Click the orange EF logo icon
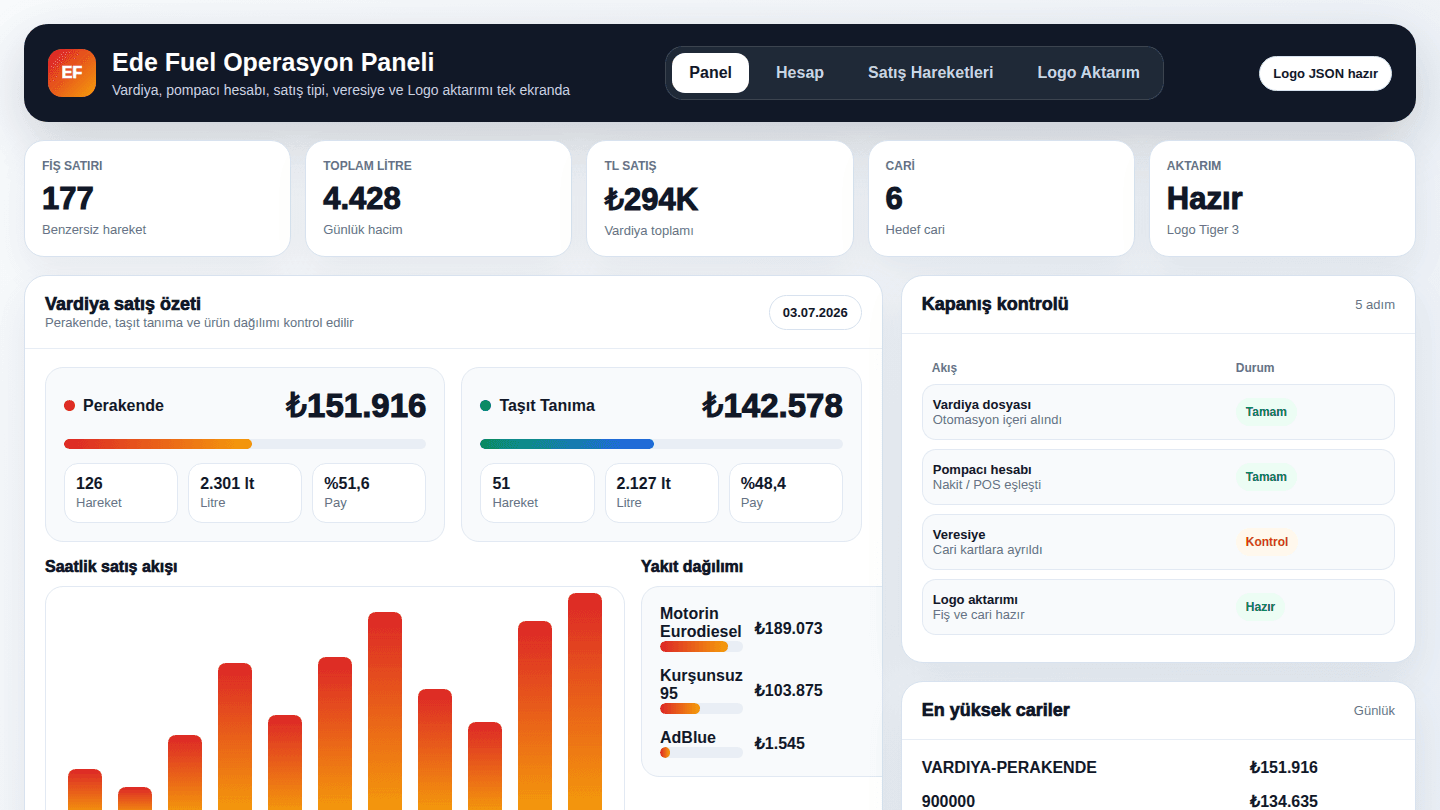 (x=72, y=73)
